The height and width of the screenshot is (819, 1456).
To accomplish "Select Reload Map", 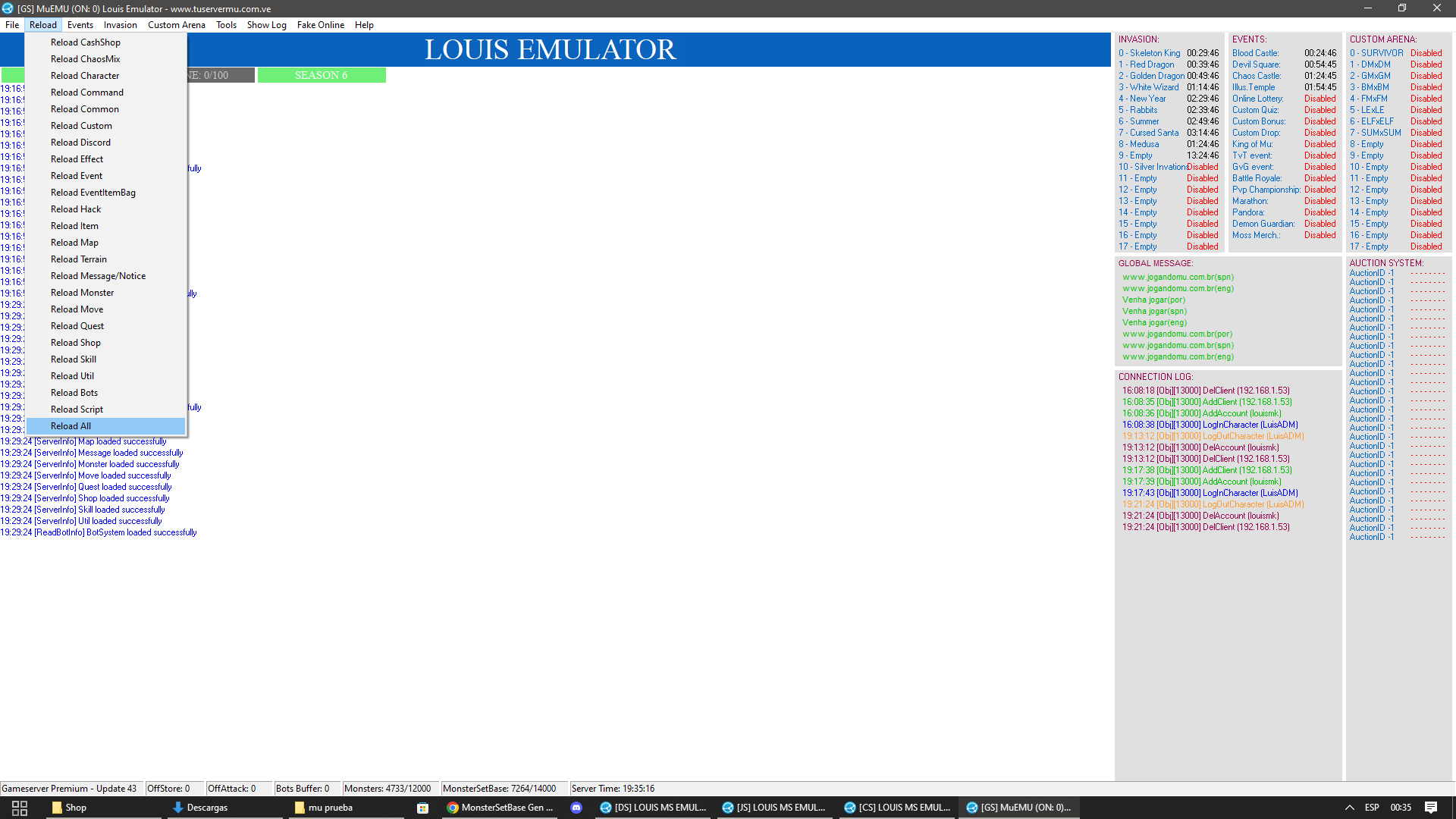I will coord(106,243).
